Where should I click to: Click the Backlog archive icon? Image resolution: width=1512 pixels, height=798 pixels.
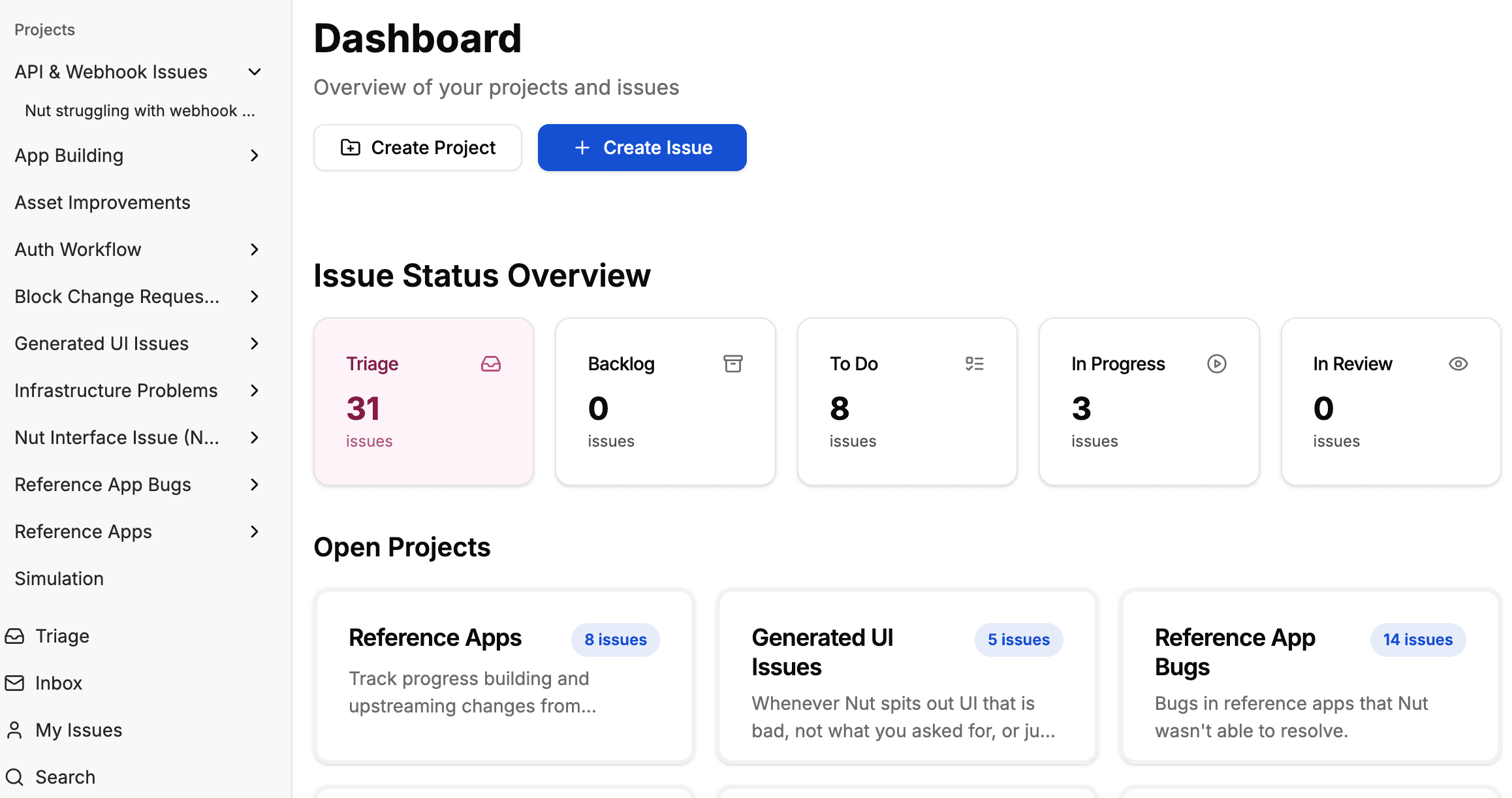click(x=733, y=364)
